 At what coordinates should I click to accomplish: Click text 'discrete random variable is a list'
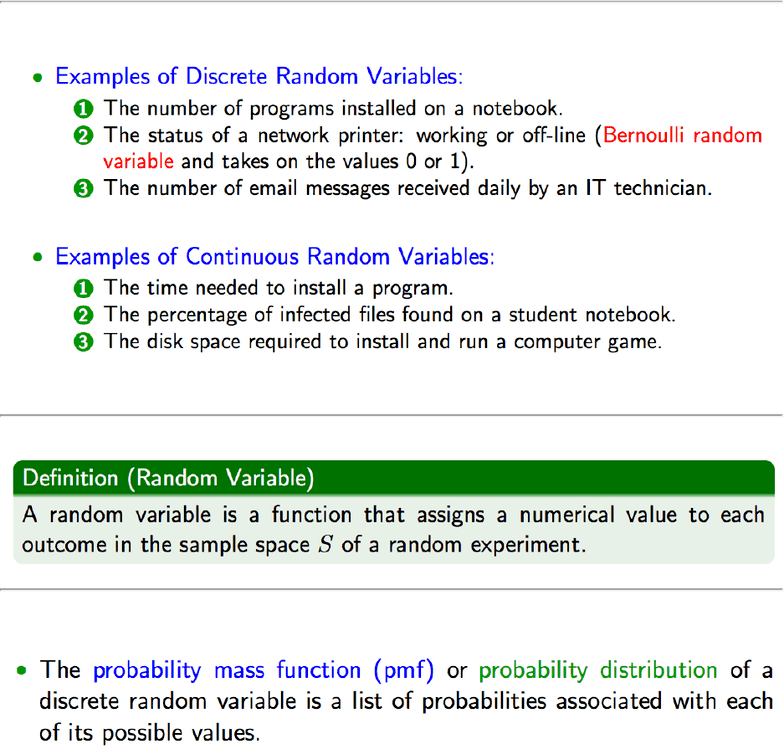[210, 701]
